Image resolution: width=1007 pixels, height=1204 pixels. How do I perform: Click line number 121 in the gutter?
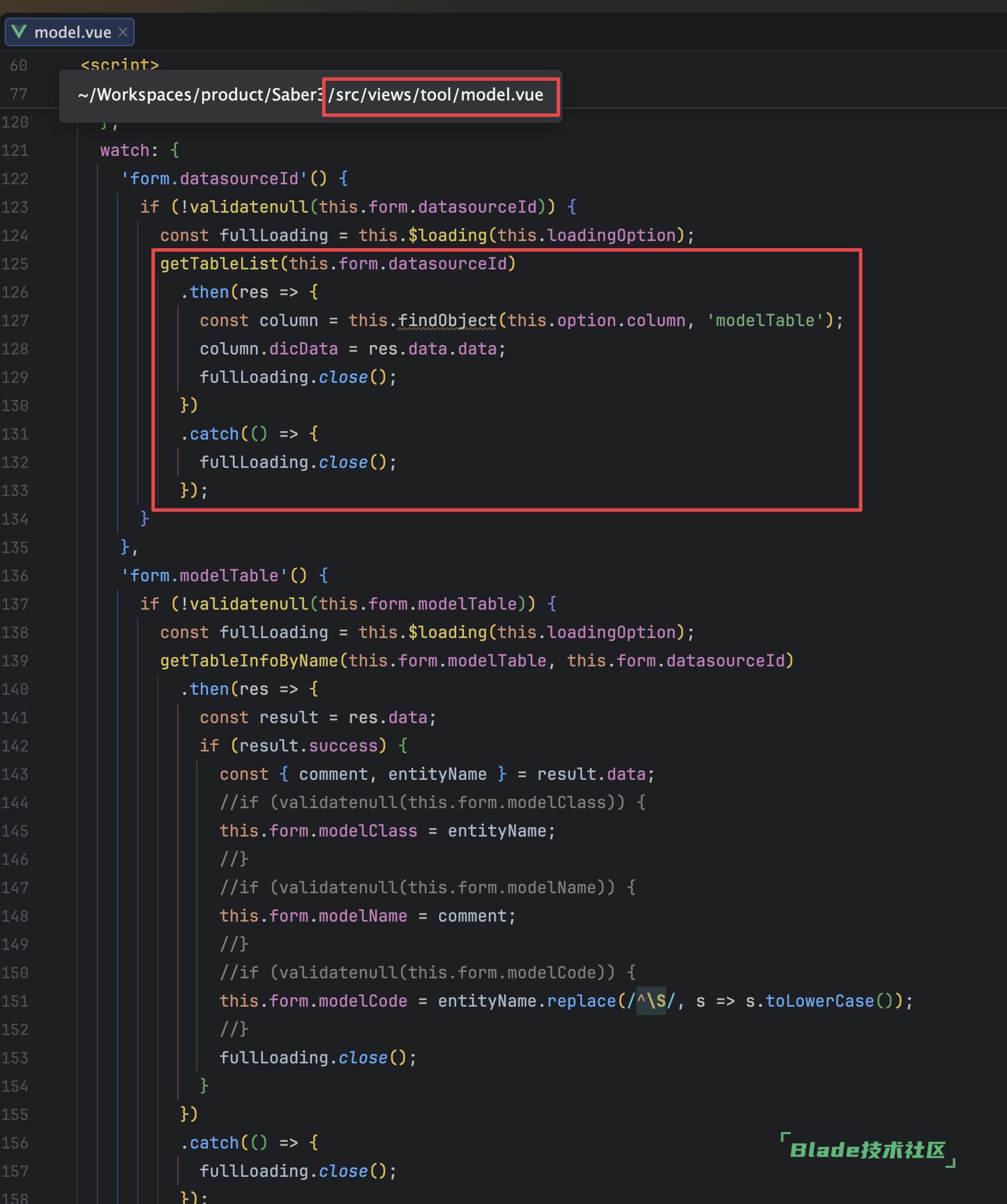pyautogui.click(x=15, y=151)
